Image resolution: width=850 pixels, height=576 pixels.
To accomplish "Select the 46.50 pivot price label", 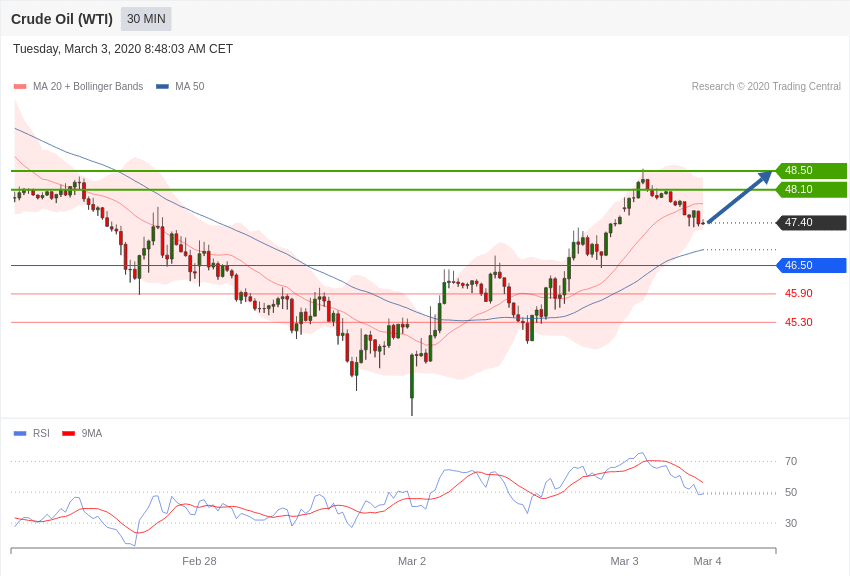I will (811, 265).
